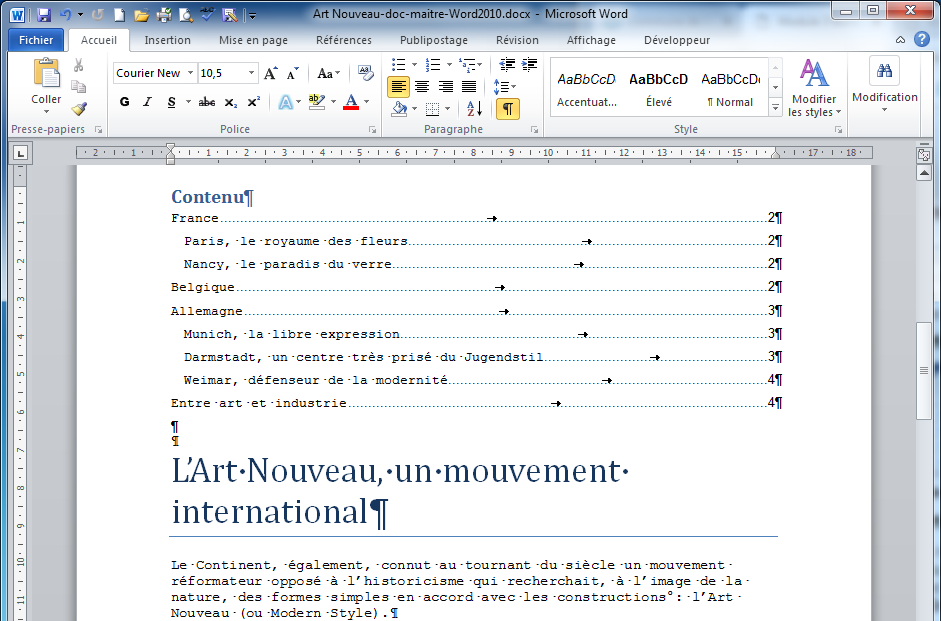Click the Modifier les styles button
The height and width of the screenshot is (621, 941).
(x=814, y=88)
